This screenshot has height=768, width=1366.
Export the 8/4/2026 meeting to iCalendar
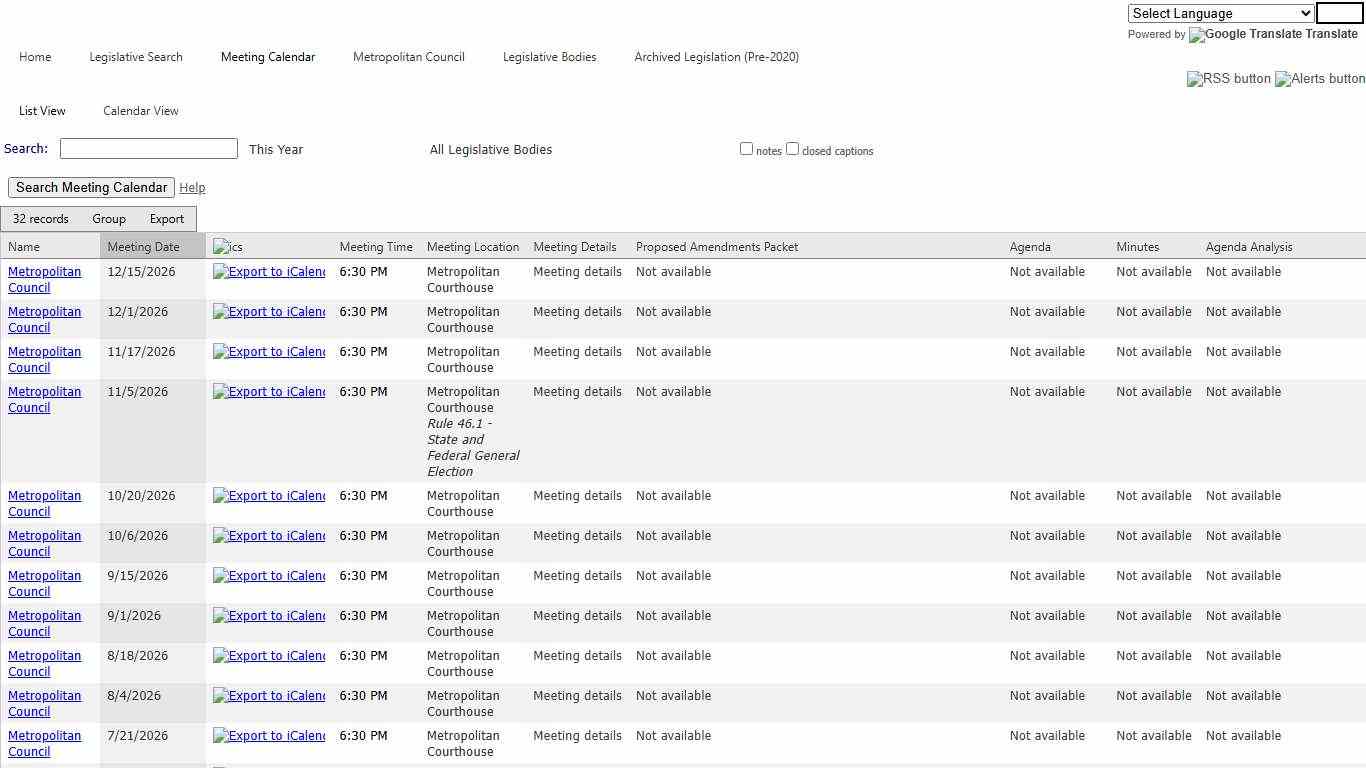(x=268, y=695)
